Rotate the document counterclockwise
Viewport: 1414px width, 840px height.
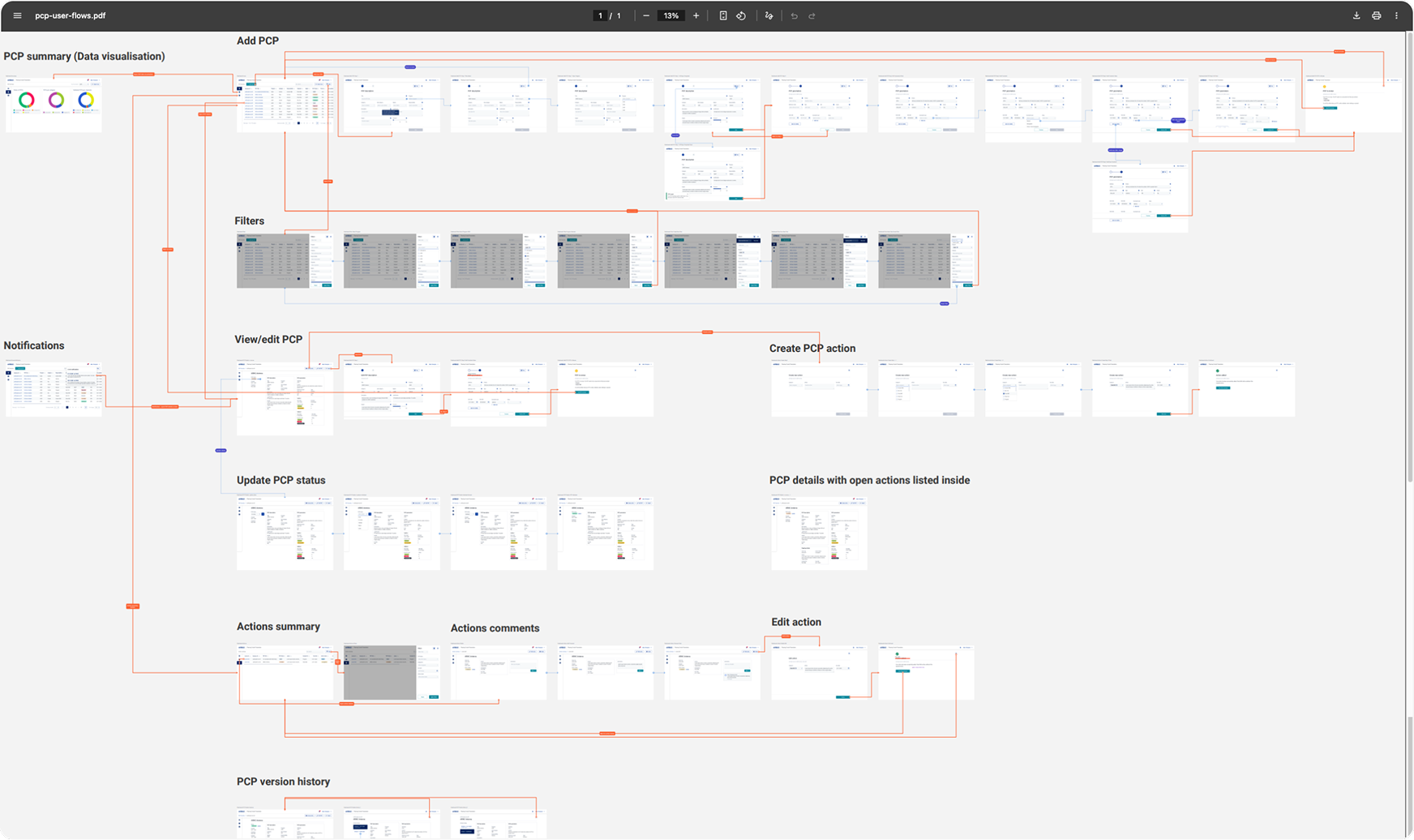tap(741, 15)
